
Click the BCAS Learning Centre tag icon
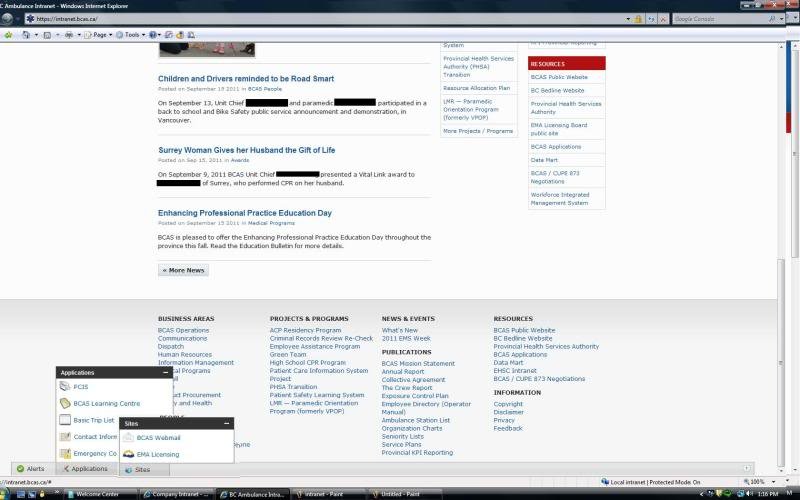point(65,404)
